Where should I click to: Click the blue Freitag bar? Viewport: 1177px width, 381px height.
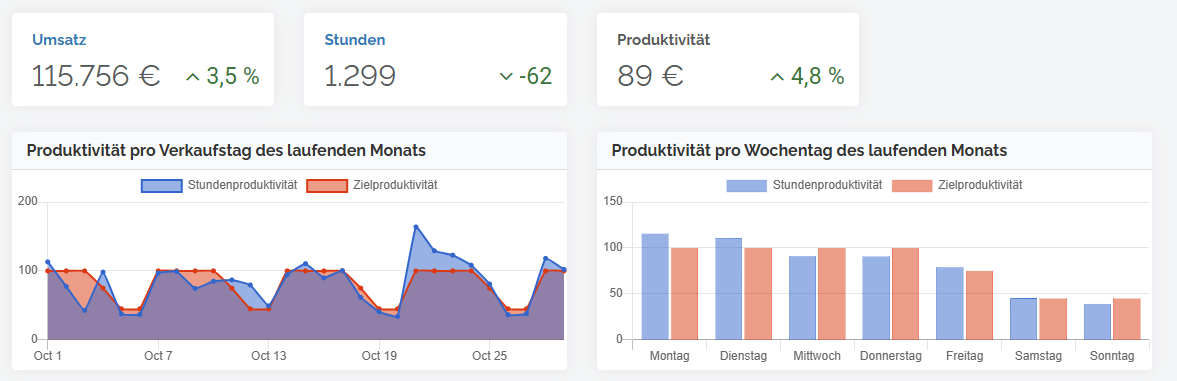(950, 303)
